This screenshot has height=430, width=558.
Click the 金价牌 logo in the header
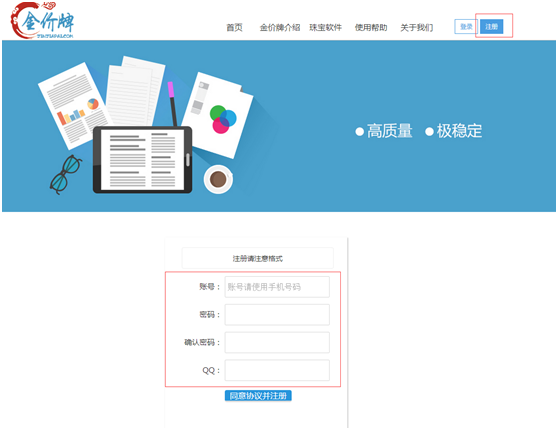pyautogui.click(x=43, y=20)
